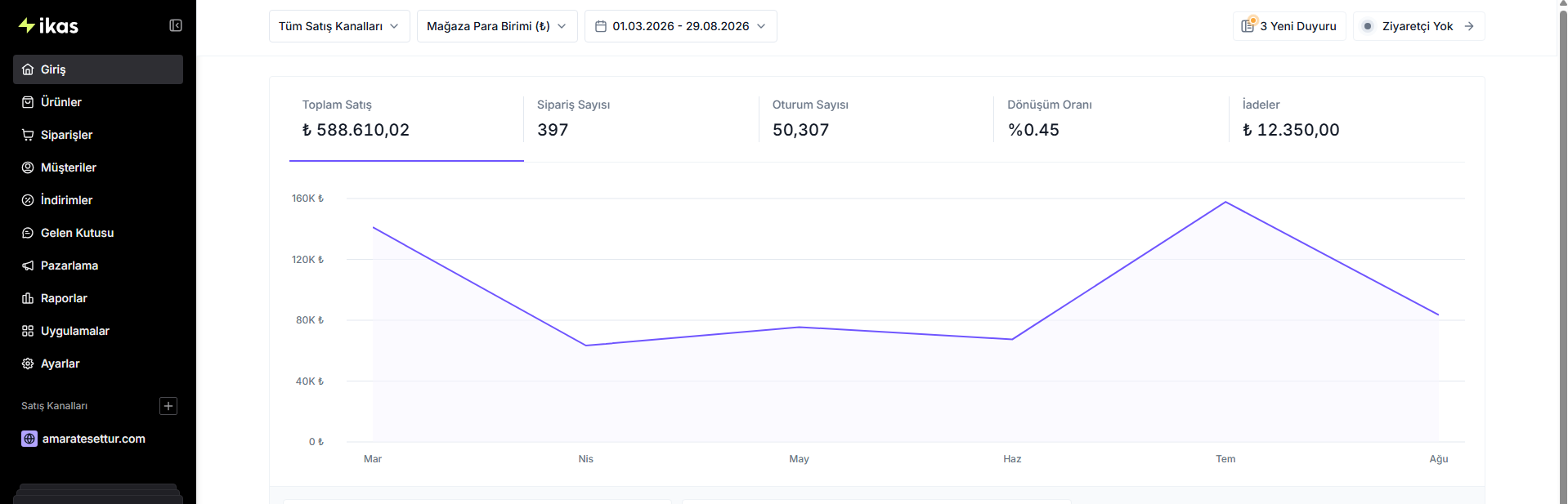Click the ₺ 12.350,00 refunds value
1568x504 pixels.
[1291, 130]
